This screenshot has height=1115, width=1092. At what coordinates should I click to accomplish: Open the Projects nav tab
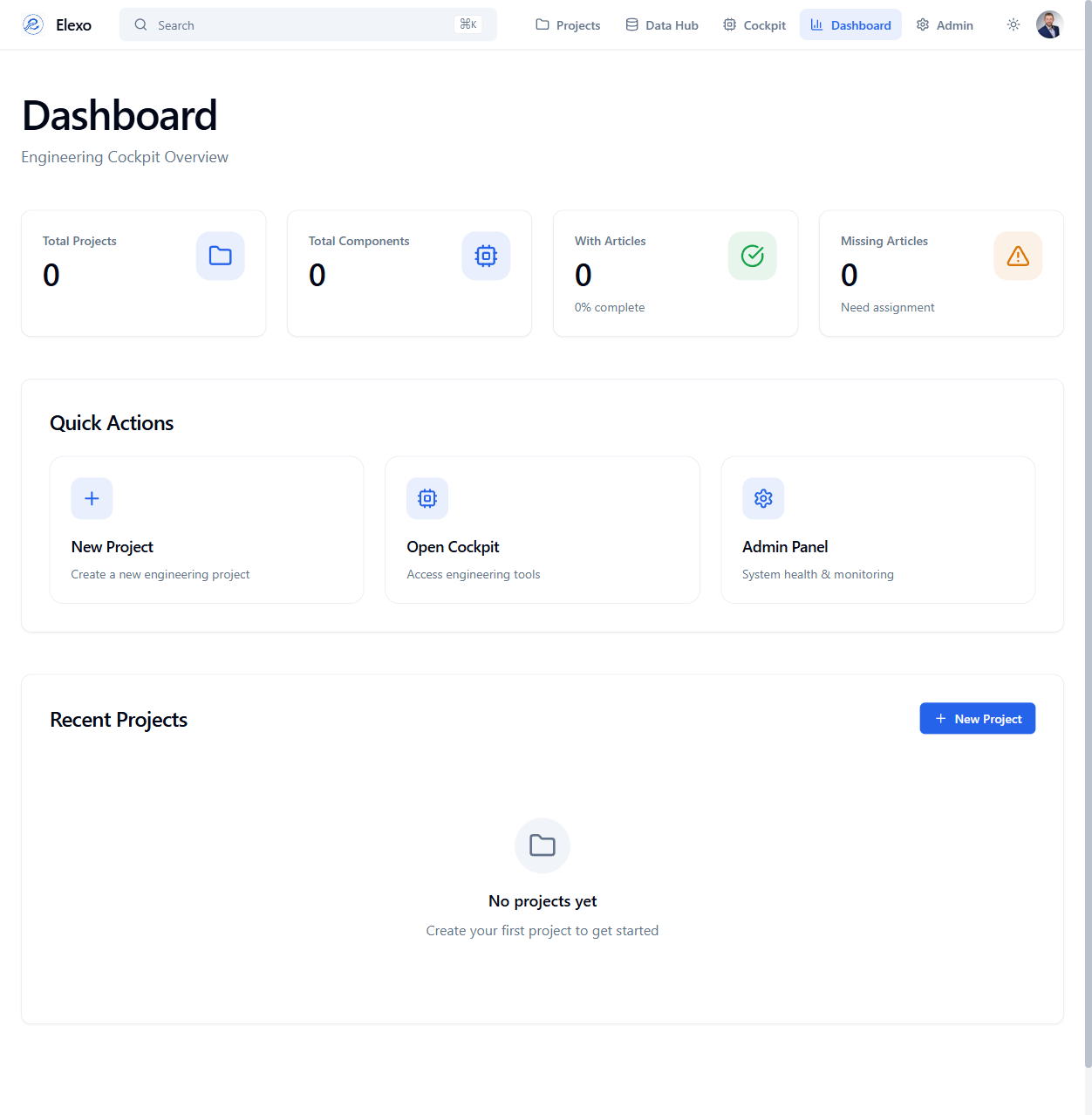tap(568, 25)
